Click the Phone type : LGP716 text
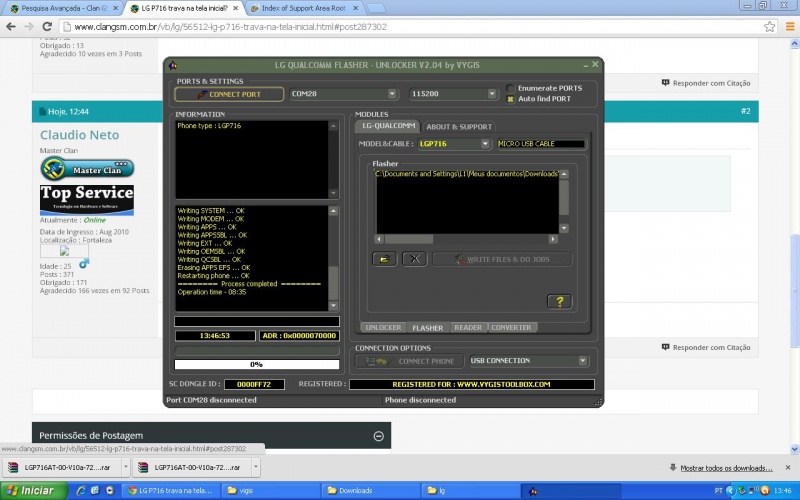 (209, 126)
